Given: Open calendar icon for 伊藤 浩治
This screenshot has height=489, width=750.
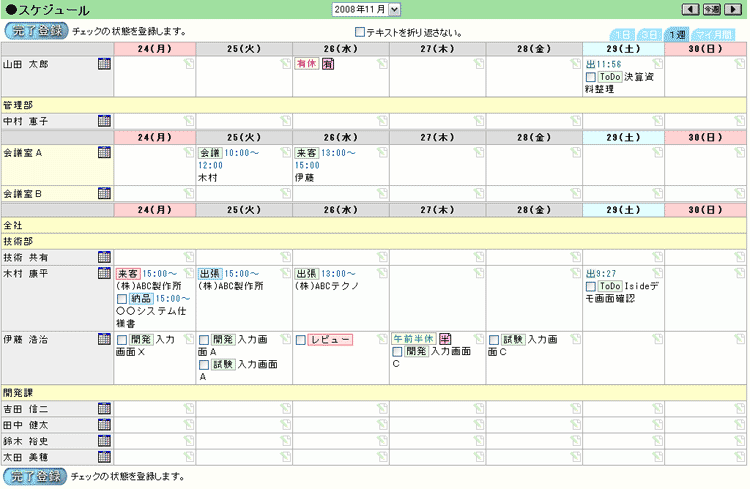Looking at the screenshot, I should [x=104, y=339].
